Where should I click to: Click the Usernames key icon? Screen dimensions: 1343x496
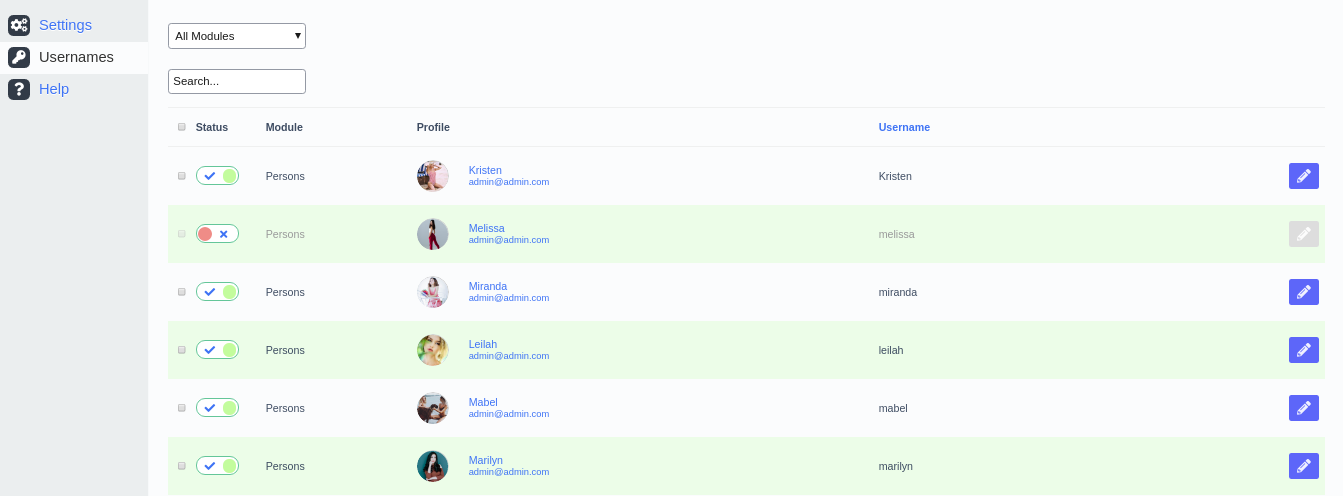(x=19, y=57)
